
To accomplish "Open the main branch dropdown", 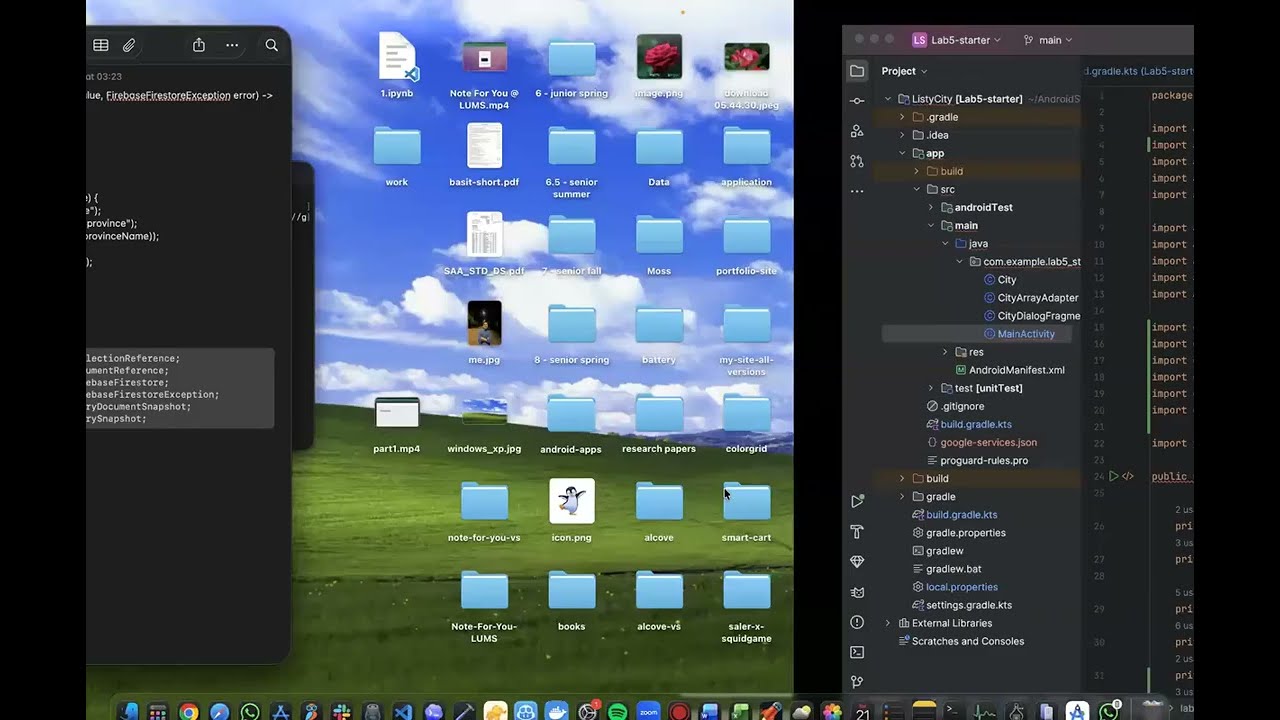I will [1048, 40].
